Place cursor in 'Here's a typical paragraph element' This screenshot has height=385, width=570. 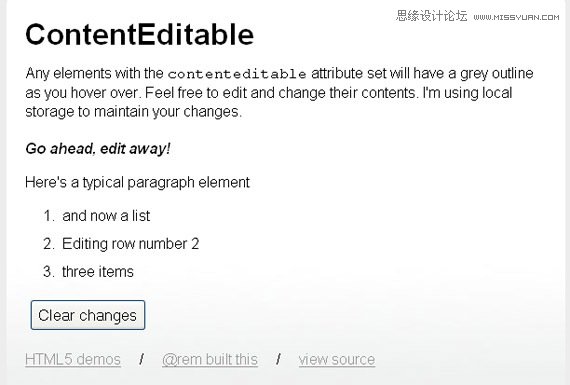click(137, 182)
